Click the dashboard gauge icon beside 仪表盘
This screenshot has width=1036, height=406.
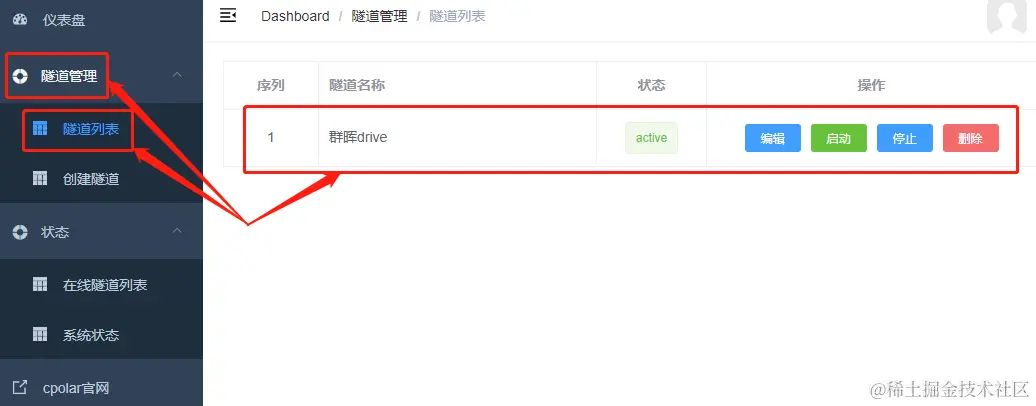pos(20,20)
